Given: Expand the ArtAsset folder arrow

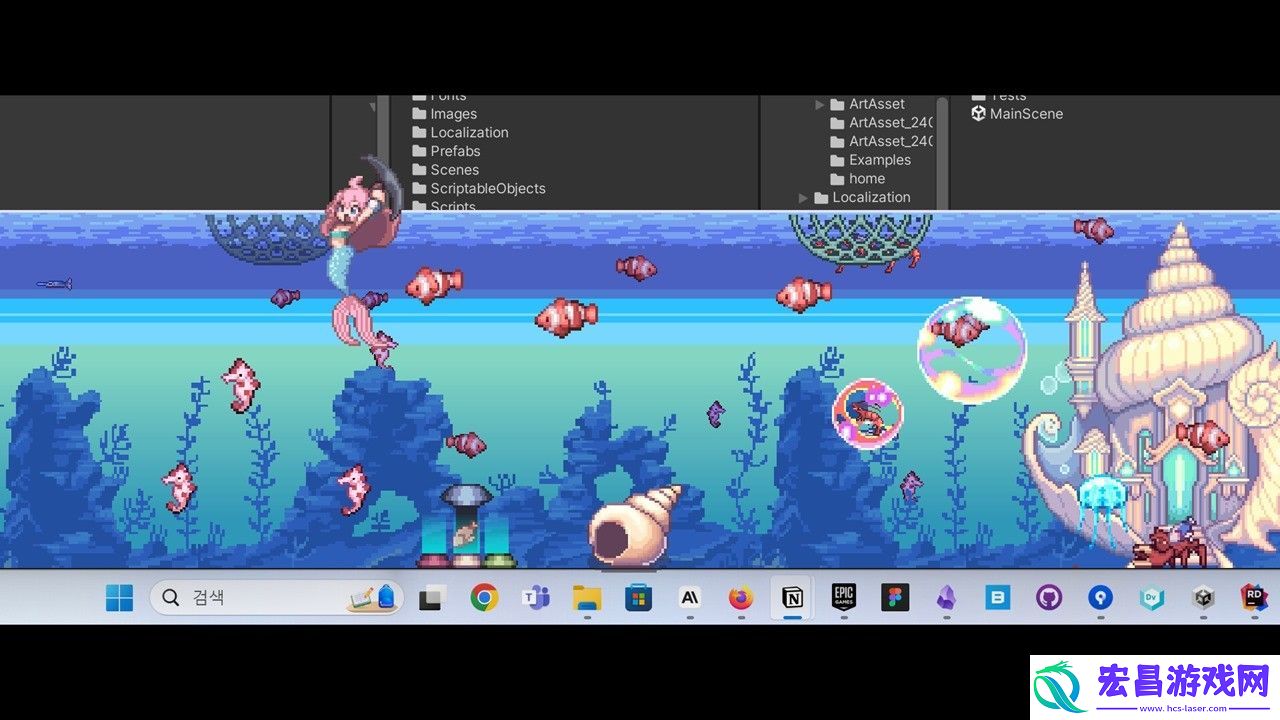Looking at the screenshot, I should [820, 104].
